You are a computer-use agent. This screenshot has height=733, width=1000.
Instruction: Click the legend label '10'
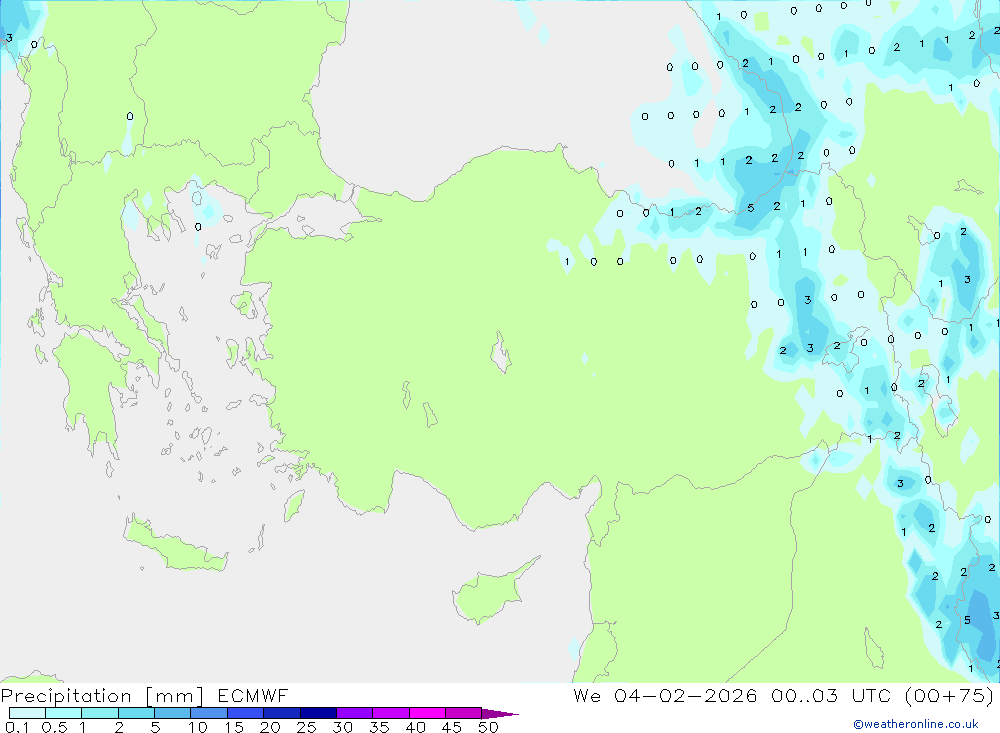pos(198,727)
